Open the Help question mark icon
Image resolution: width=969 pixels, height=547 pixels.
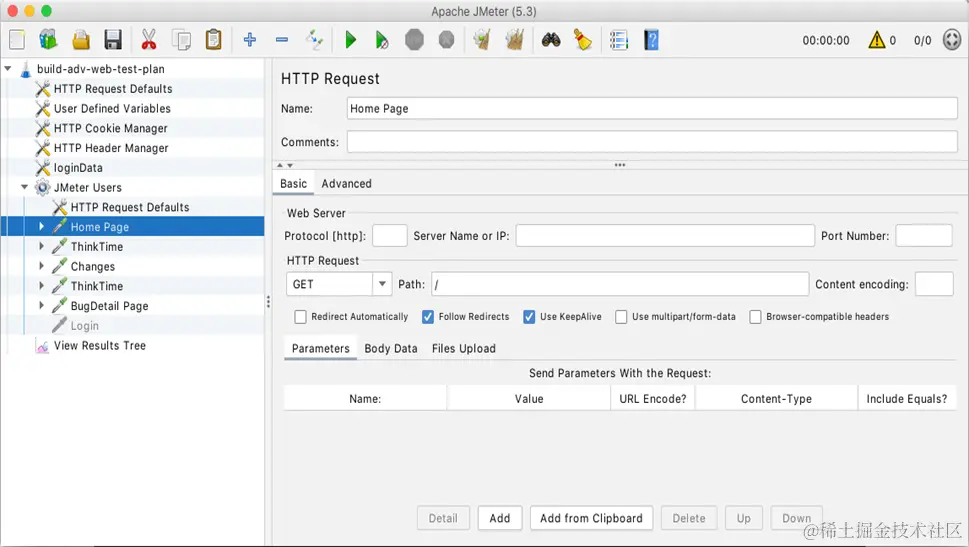click(x=651, y=40)
